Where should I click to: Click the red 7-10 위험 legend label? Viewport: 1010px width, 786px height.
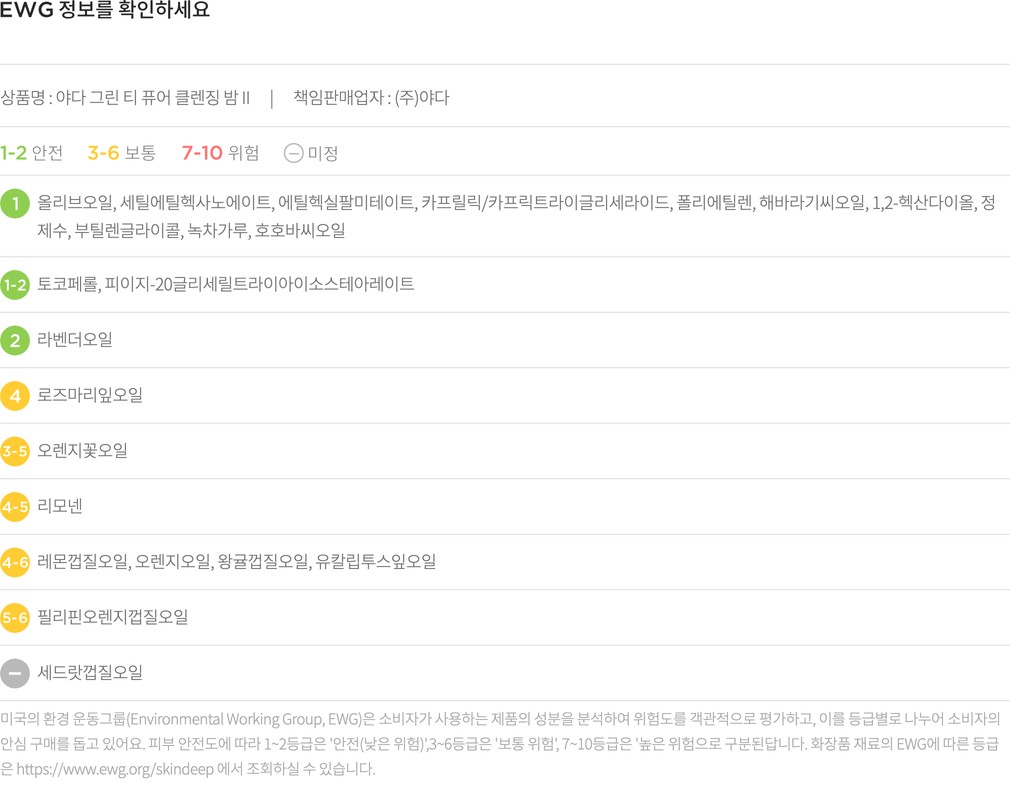click(x=220, y=153)
